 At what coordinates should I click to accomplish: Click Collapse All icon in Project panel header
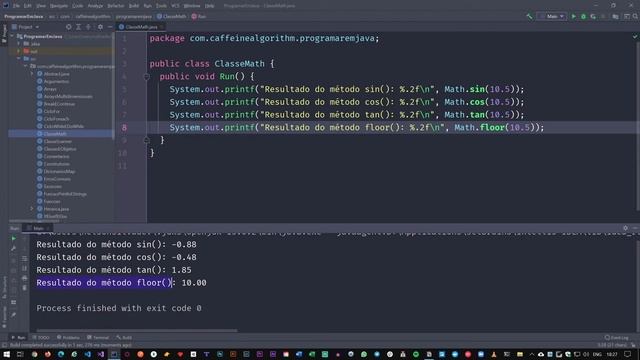coord(88,27)
